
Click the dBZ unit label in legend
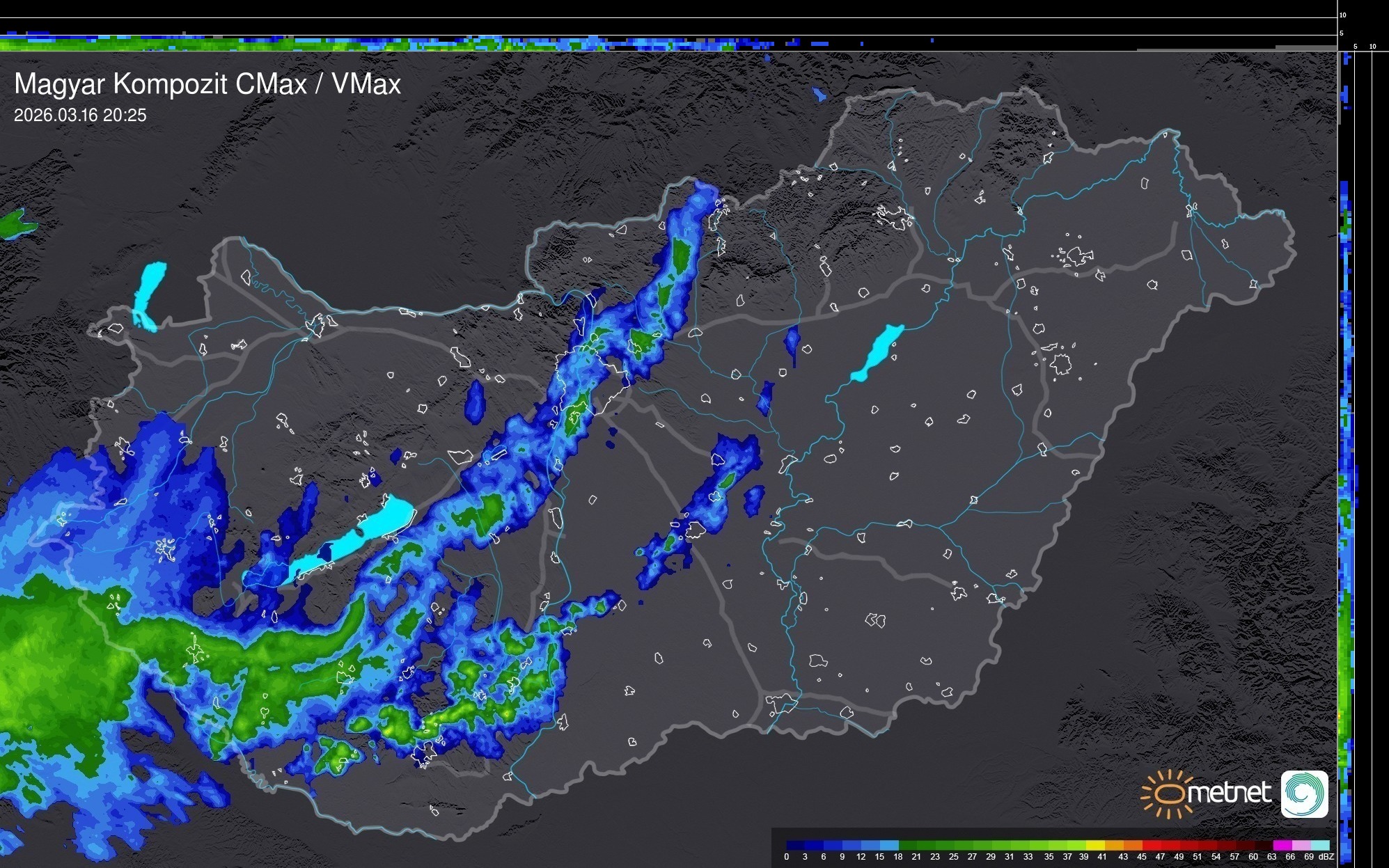[1326, 857]
